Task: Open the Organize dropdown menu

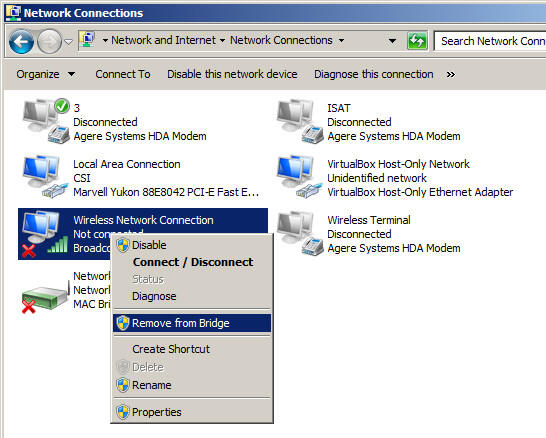Action: pos(45,74)
